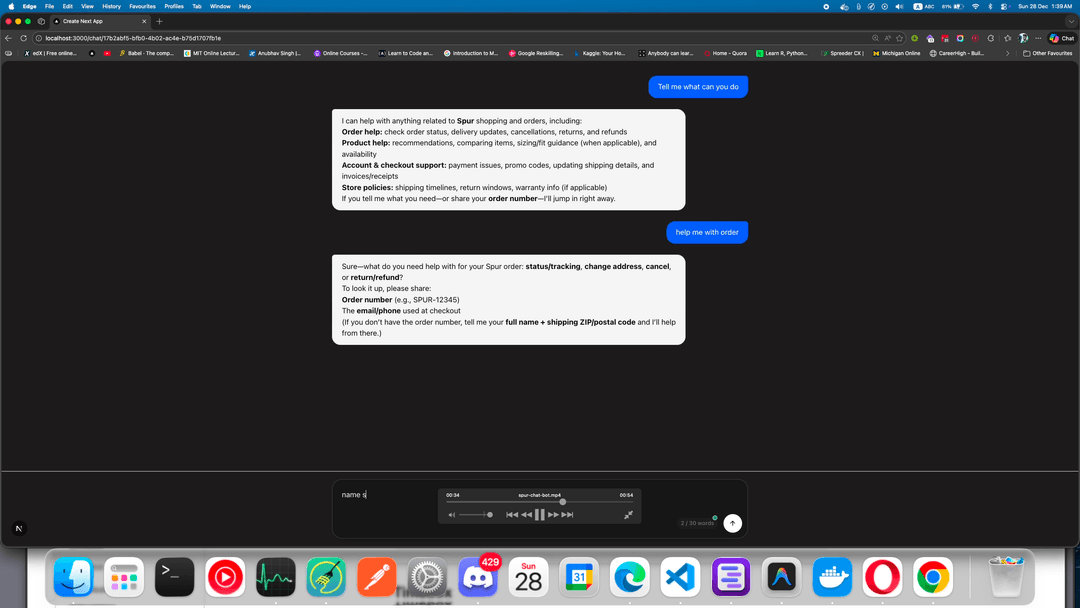
Task: Click the chat message input field
Action: (x=380, y=494)
